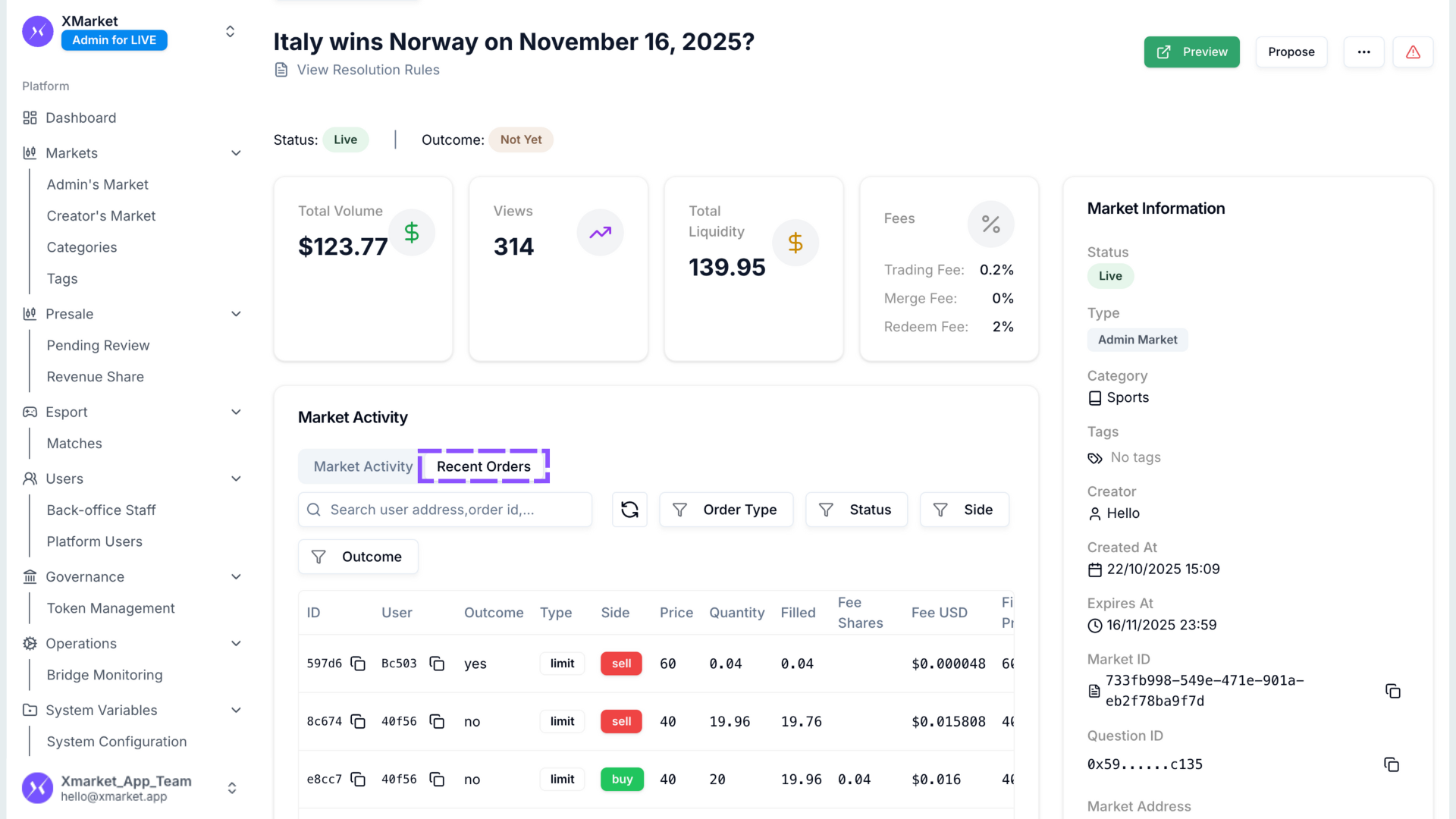This screenshot has height=819, width=1456.
Task: Open the Outcome filter dropdown
Action: (358, 557)
